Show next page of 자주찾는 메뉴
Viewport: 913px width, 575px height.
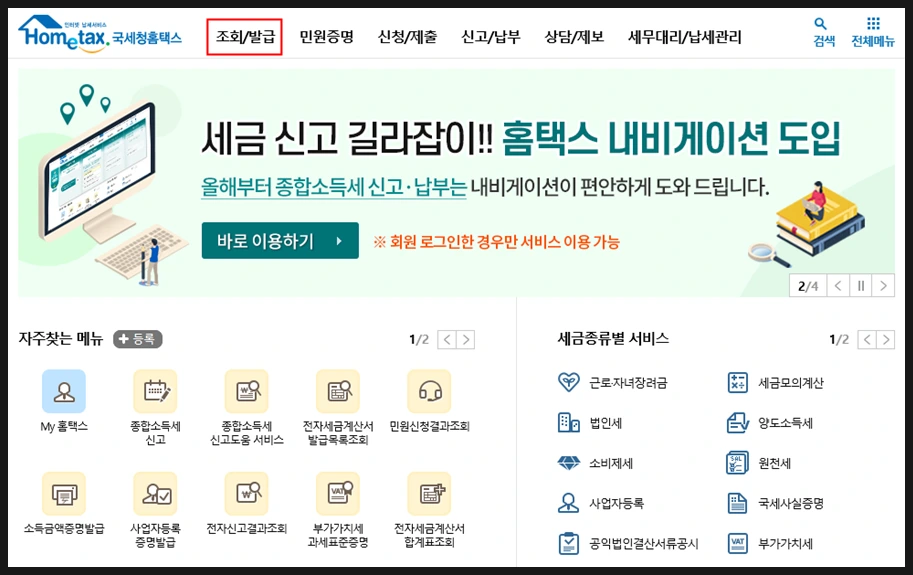point(466,339)
